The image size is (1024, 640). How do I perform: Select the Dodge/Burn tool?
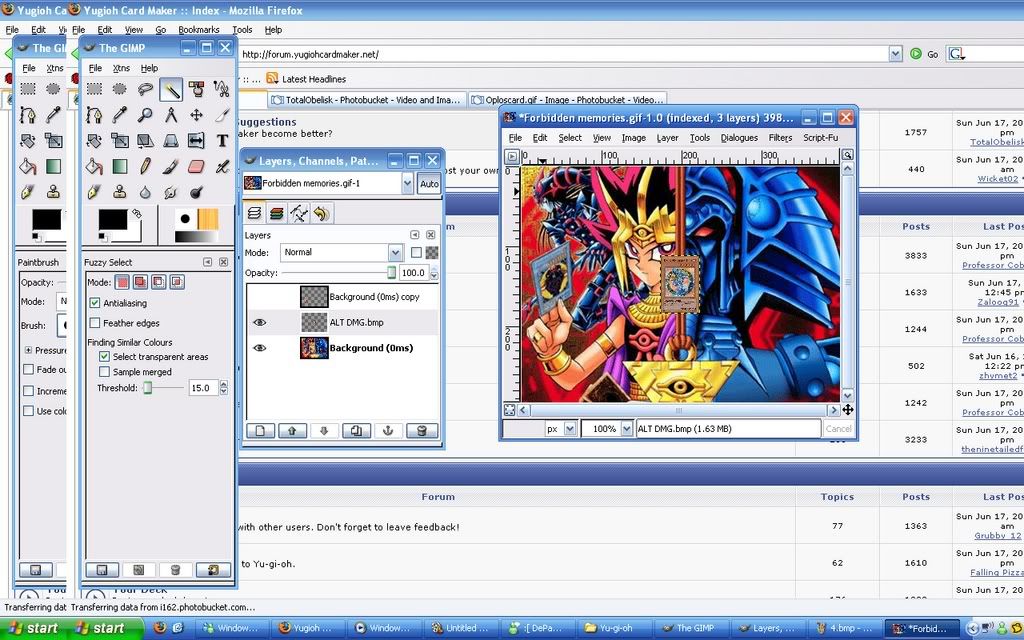tap(196, 192)
